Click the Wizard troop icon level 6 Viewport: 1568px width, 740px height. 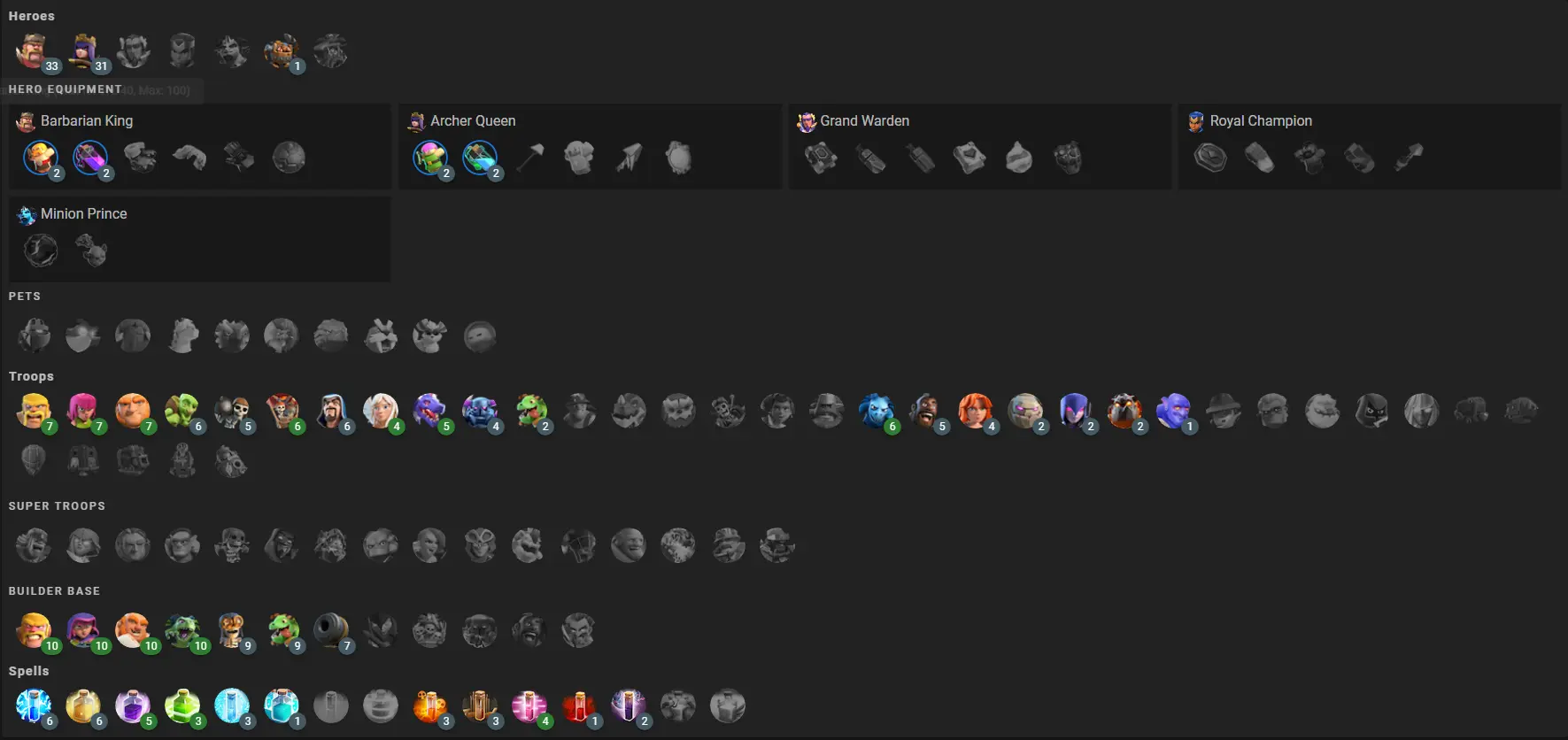pyautogui.click(x=331, y=412)
